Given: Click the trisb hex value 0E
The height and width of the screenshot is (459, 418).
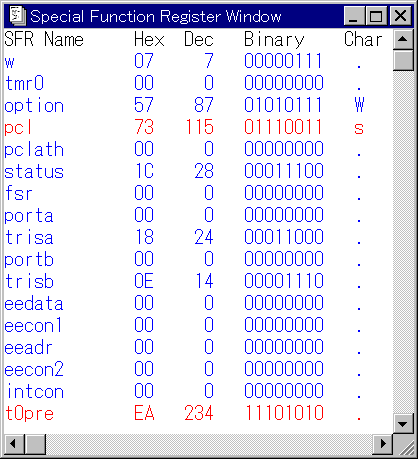Looking at the screenshot, I should (x=144, y=281).
